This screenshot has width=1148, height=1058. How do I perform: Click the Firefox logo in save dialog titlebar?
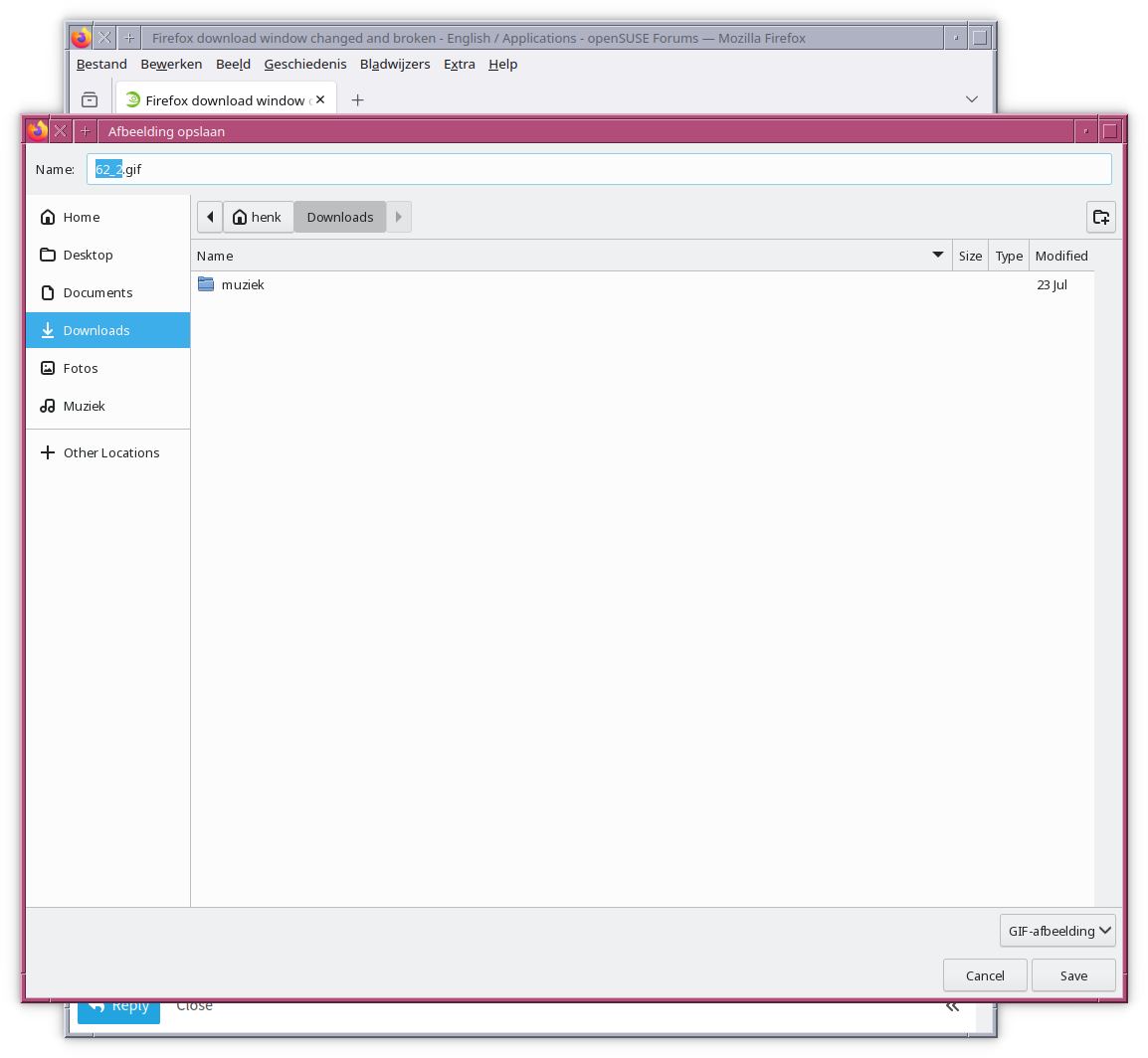point(38,131)
